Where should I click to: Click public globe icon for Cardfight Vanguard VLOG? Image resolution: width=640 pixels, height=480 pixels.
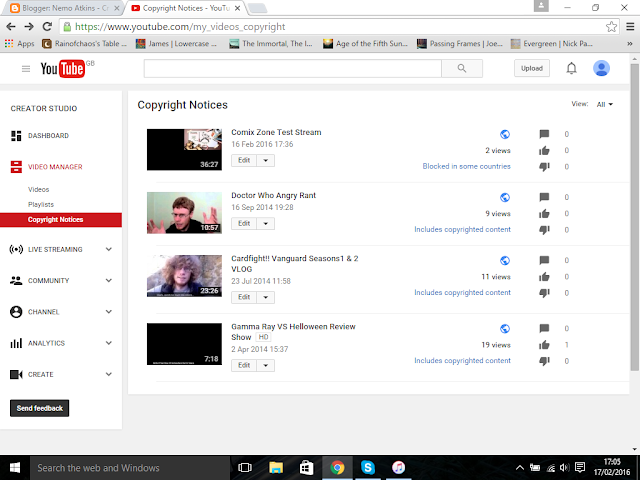(505, 260)
